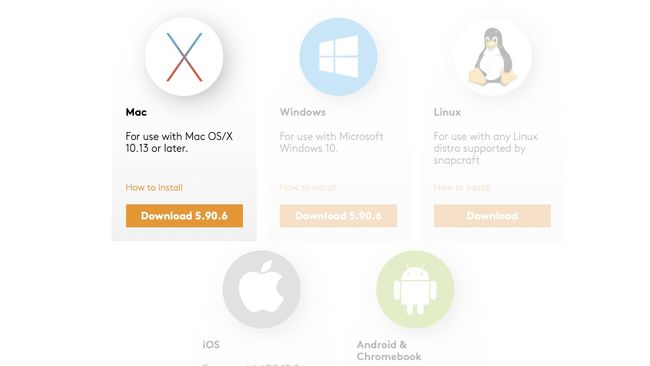The image size is (650, 366).
Task: Click the Mac OS/X 10.13 requirement text
Action: (179, 142)
